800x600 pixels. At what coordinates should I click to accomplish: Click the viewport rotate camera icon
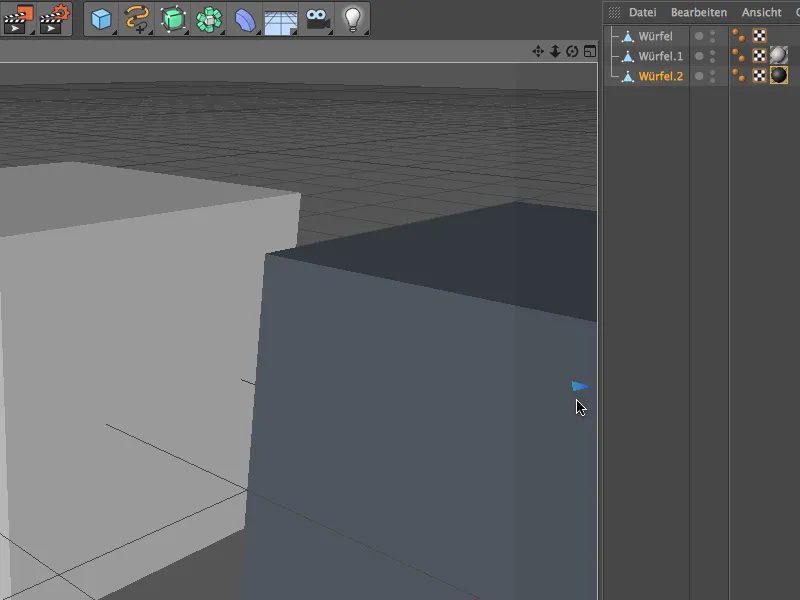pyautogui.click(x=572, y=52)
